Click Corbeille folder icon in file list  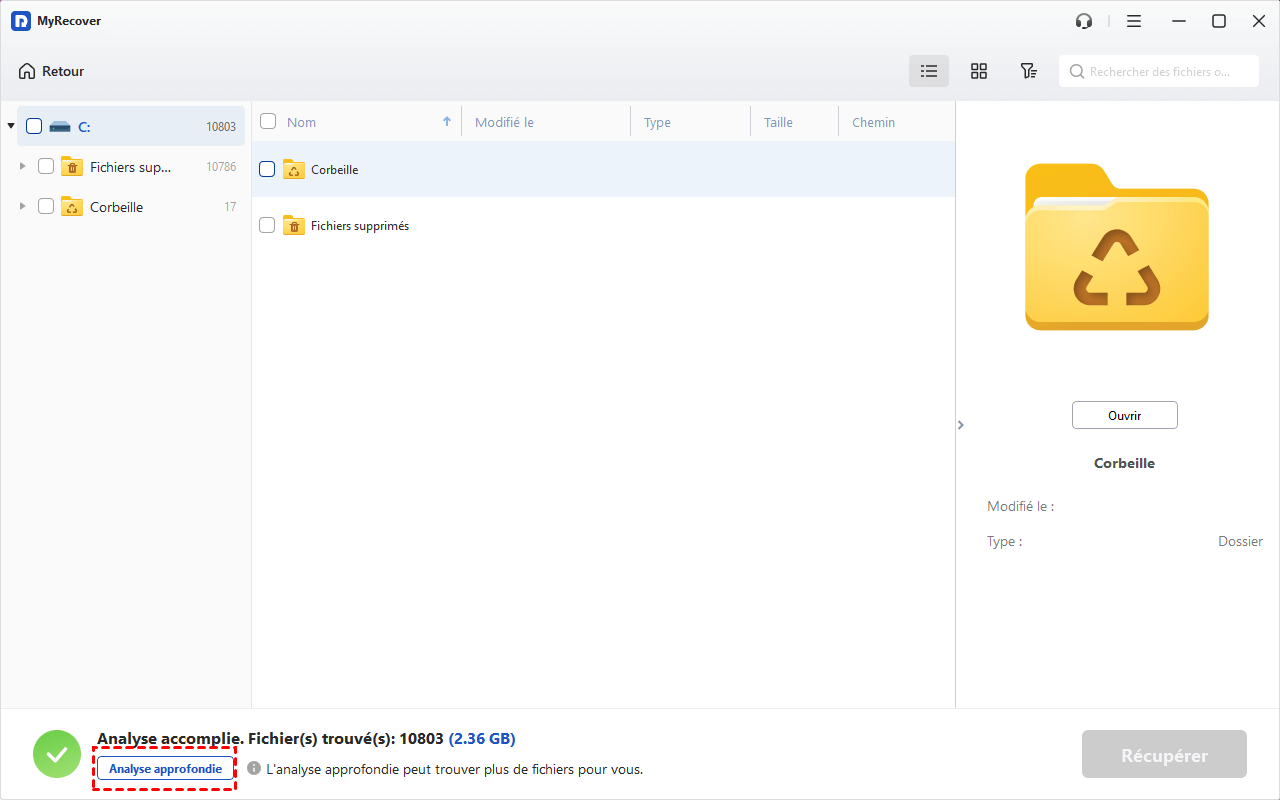coord(294,169)
